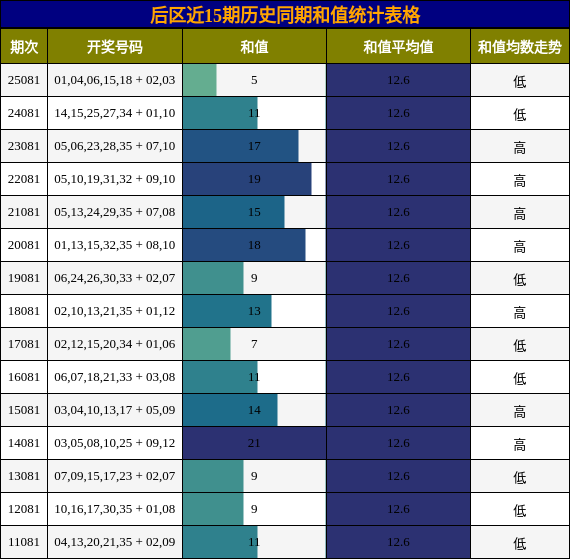
Task: Select sum value 19 in row 22081
Action: click(x=254, y=179)
